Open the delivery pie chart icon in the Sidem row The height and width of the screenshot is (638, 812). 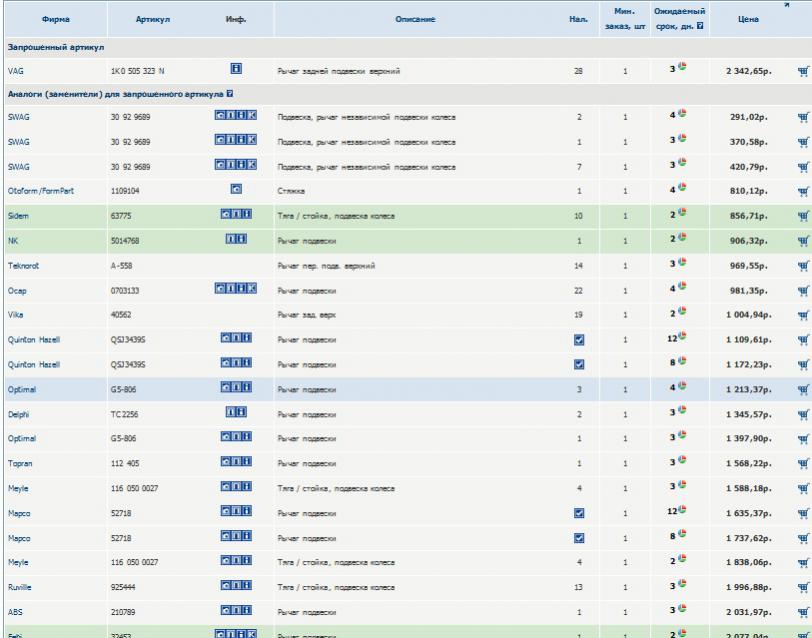pyautogui.click(x=682, y=212)
